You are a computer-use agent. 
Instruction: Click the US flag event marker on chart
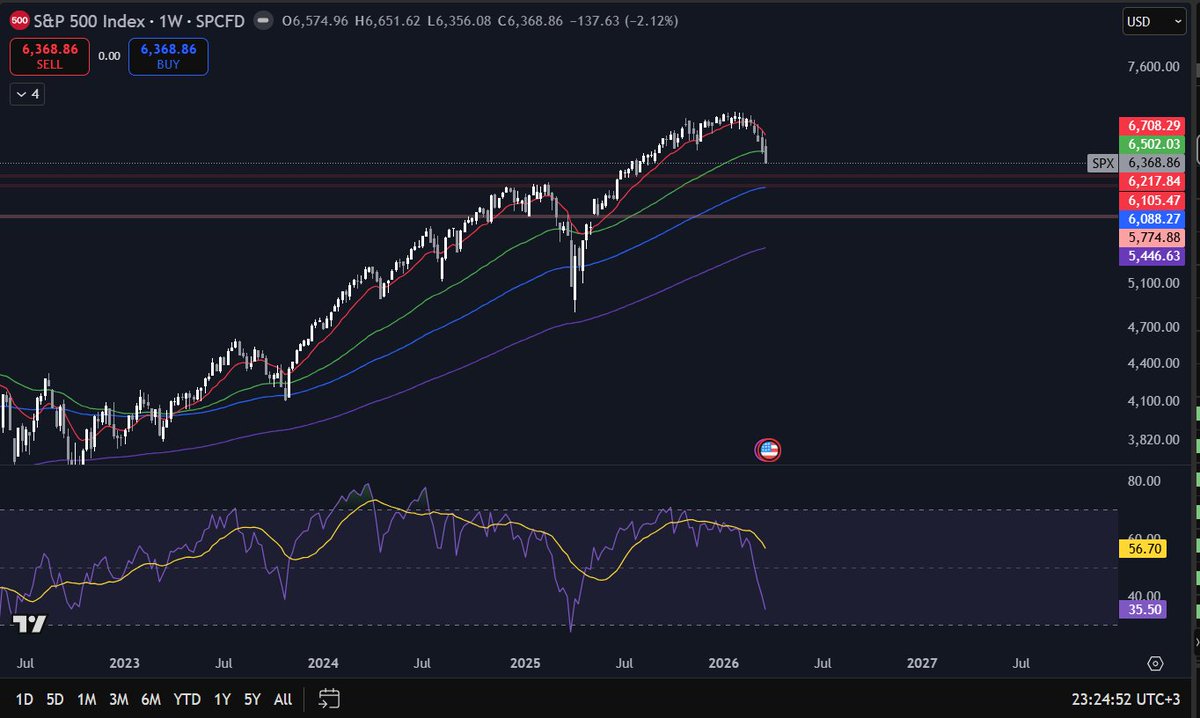(x=768, y=450)
